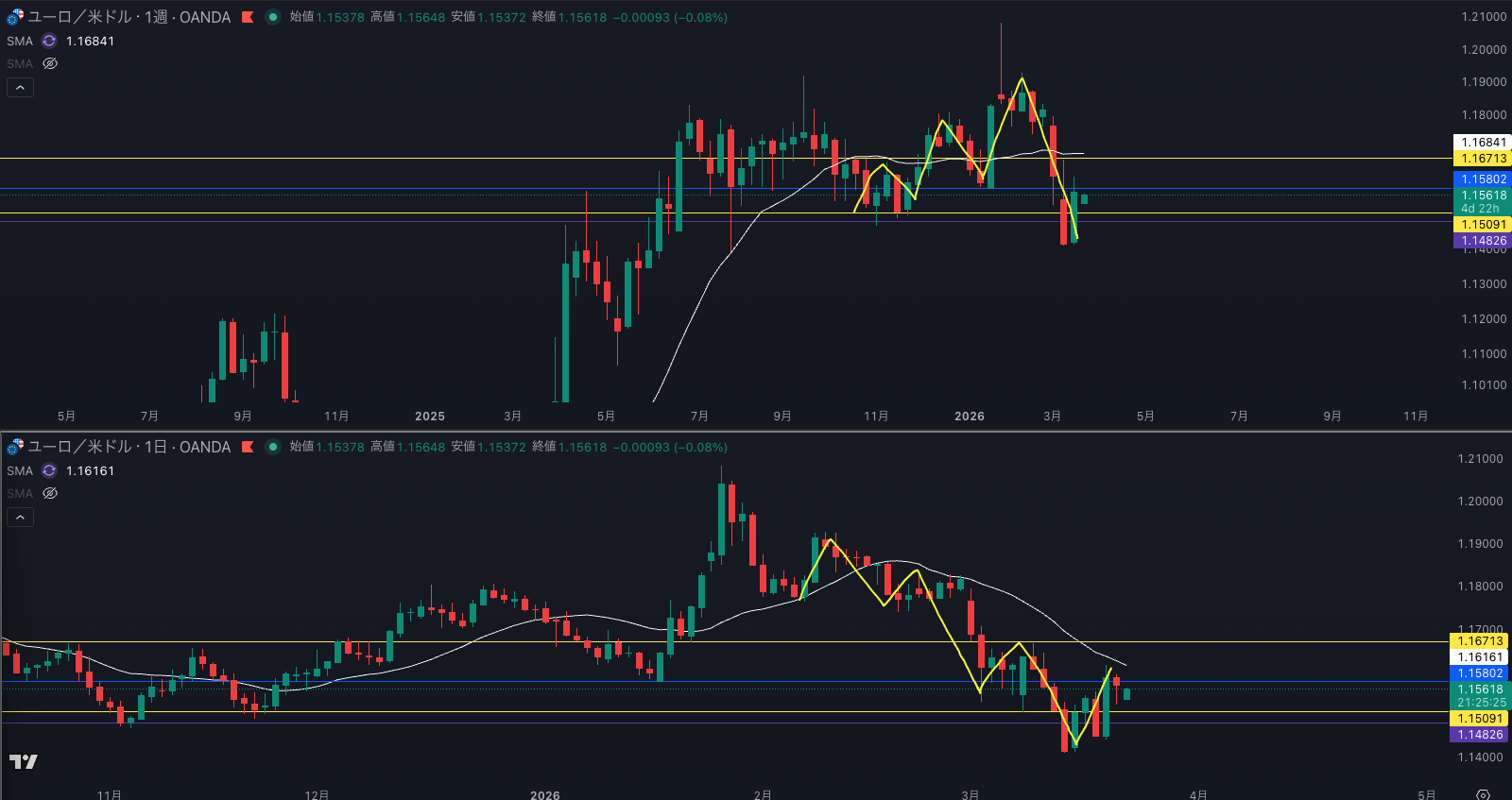Viewport: 1512px width, 800px height.
Task: Open chart settings hexagon icon at bottom right
Action: (1483, 794)
